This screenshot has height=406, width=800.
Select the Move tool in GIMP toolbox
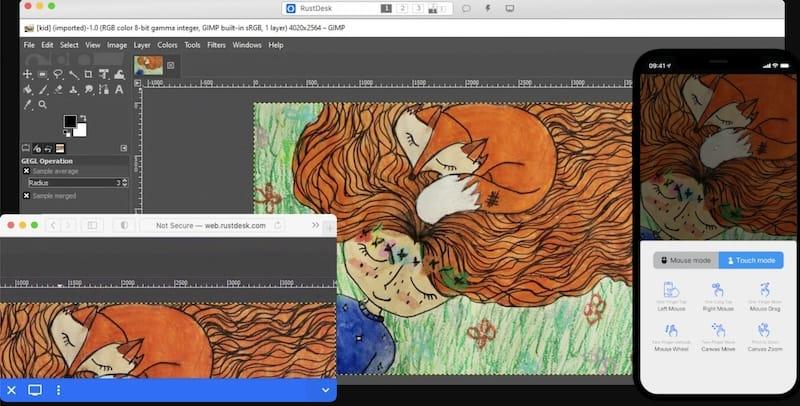tap(27, 74)
